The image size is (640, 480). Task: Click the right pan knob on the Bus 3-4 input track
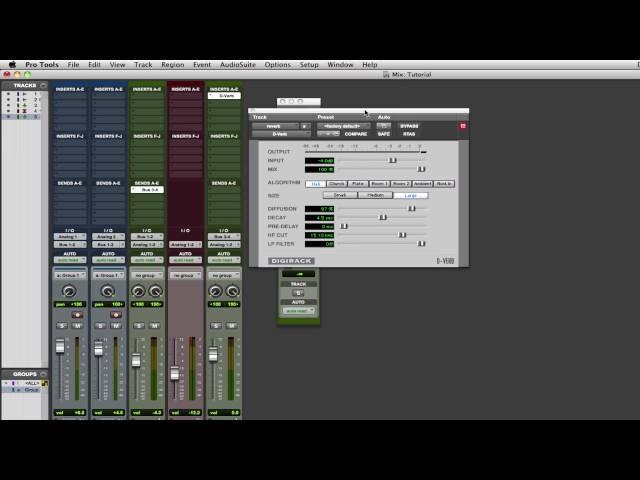[x=233, y=291]
